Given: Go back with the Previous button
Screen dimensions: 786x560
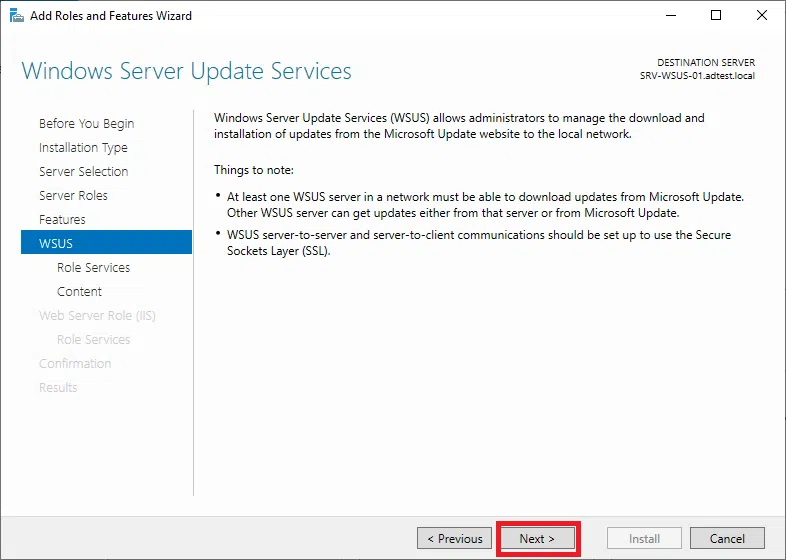Looking at the screenshot, I should tap(454, 538).
